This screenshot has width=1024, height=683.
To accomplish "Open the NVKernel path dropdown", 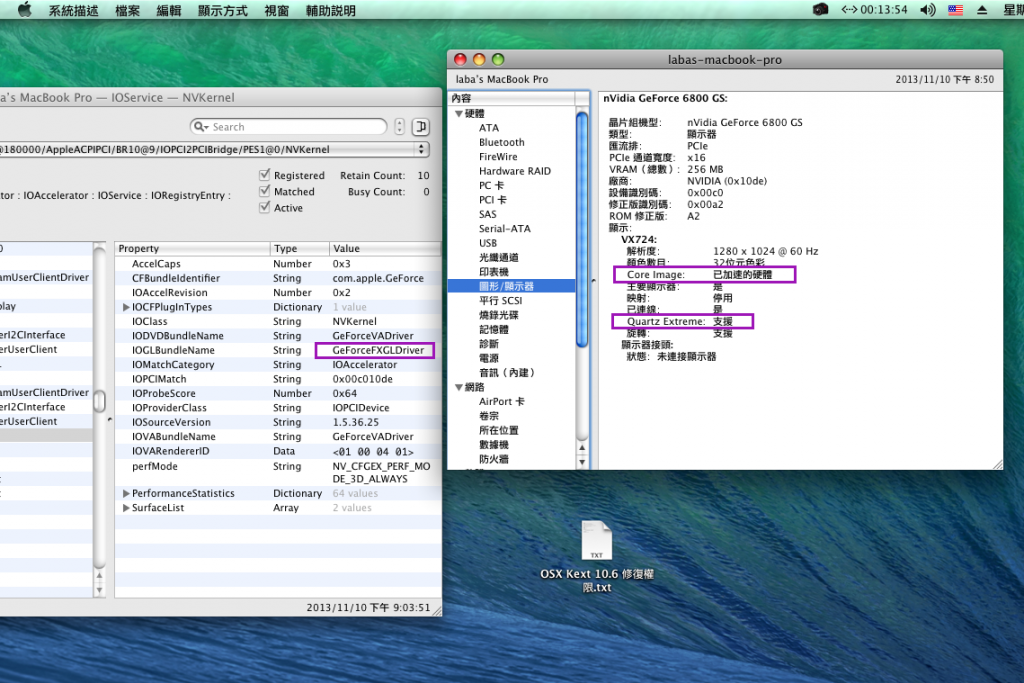I will tap(421, 150).
